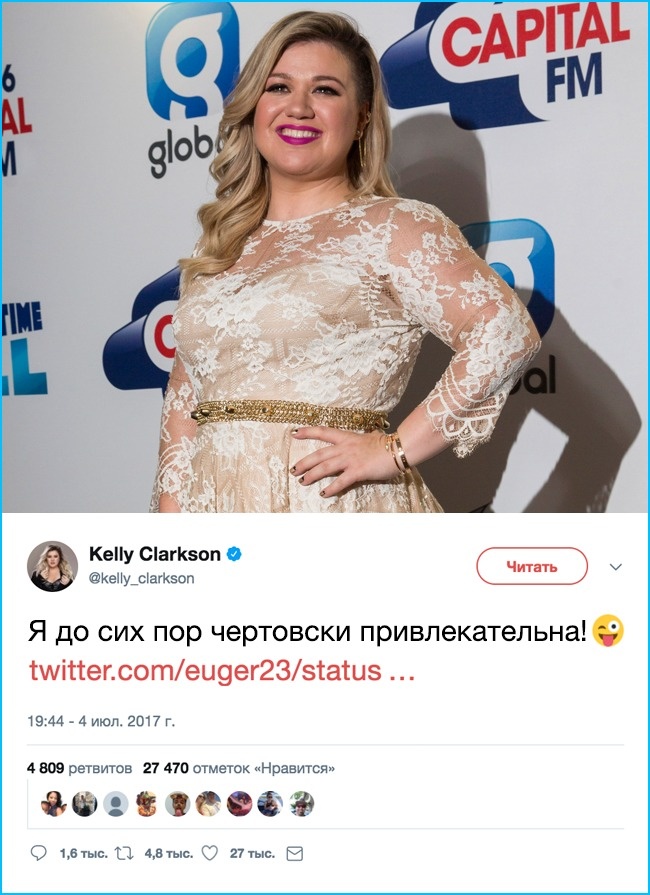
Task: Click the winking tongue emoji
Action: (608, 631)
